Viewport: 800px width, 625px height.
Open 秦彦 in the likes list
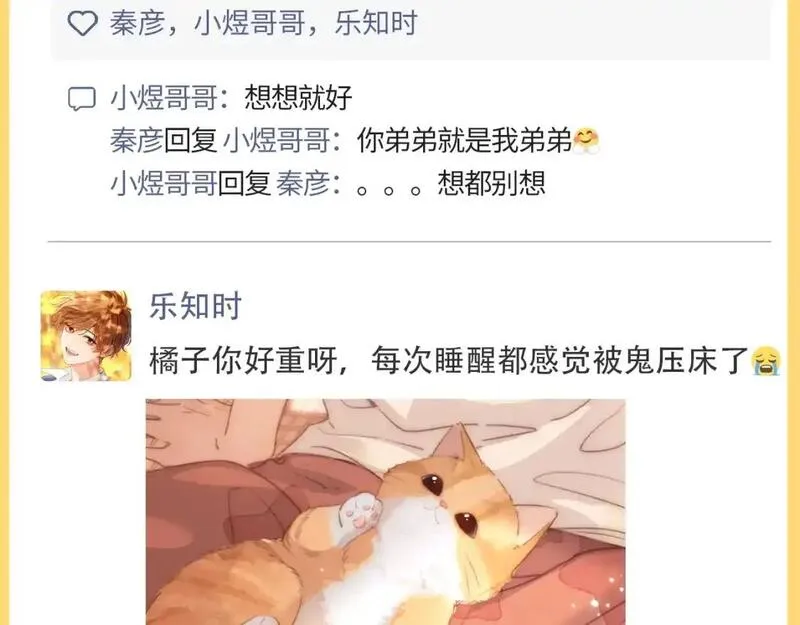pyautogui.click(x=137, y=23)
